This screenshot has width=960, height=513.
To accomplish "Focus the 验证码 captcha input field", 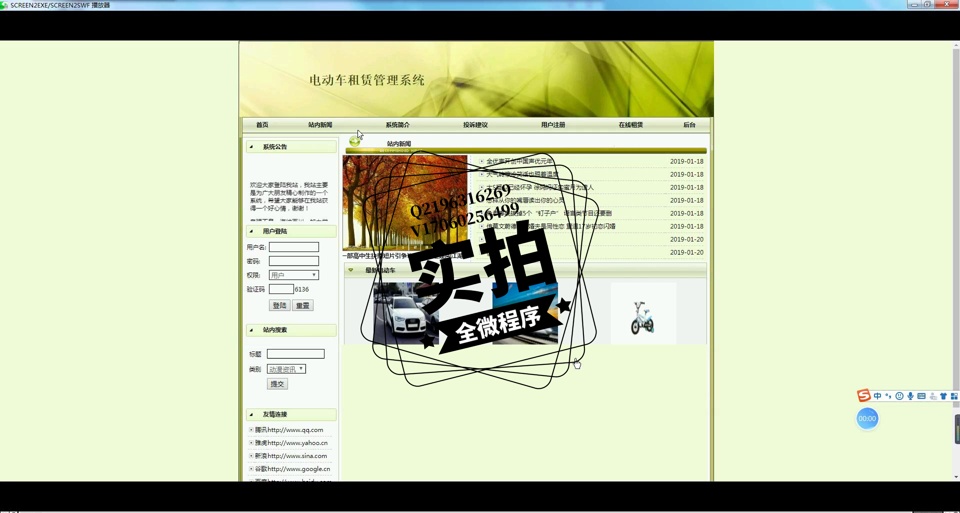I will [281, 289].
